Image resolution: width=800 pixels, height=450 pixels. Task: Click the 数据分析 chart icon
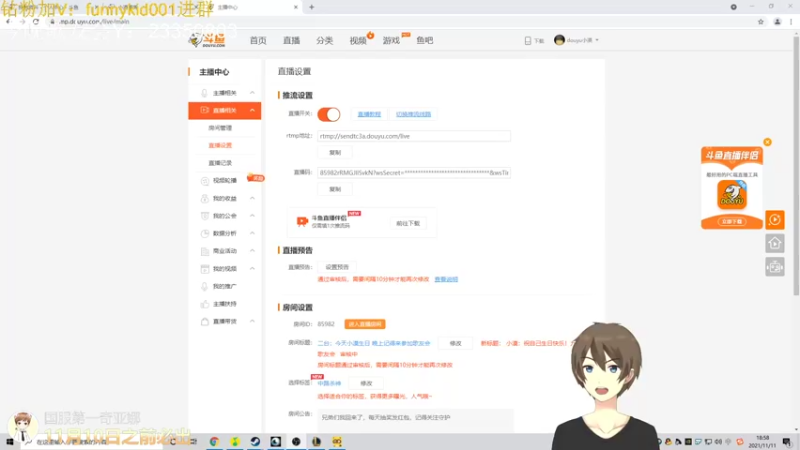(x=205, y=233)
